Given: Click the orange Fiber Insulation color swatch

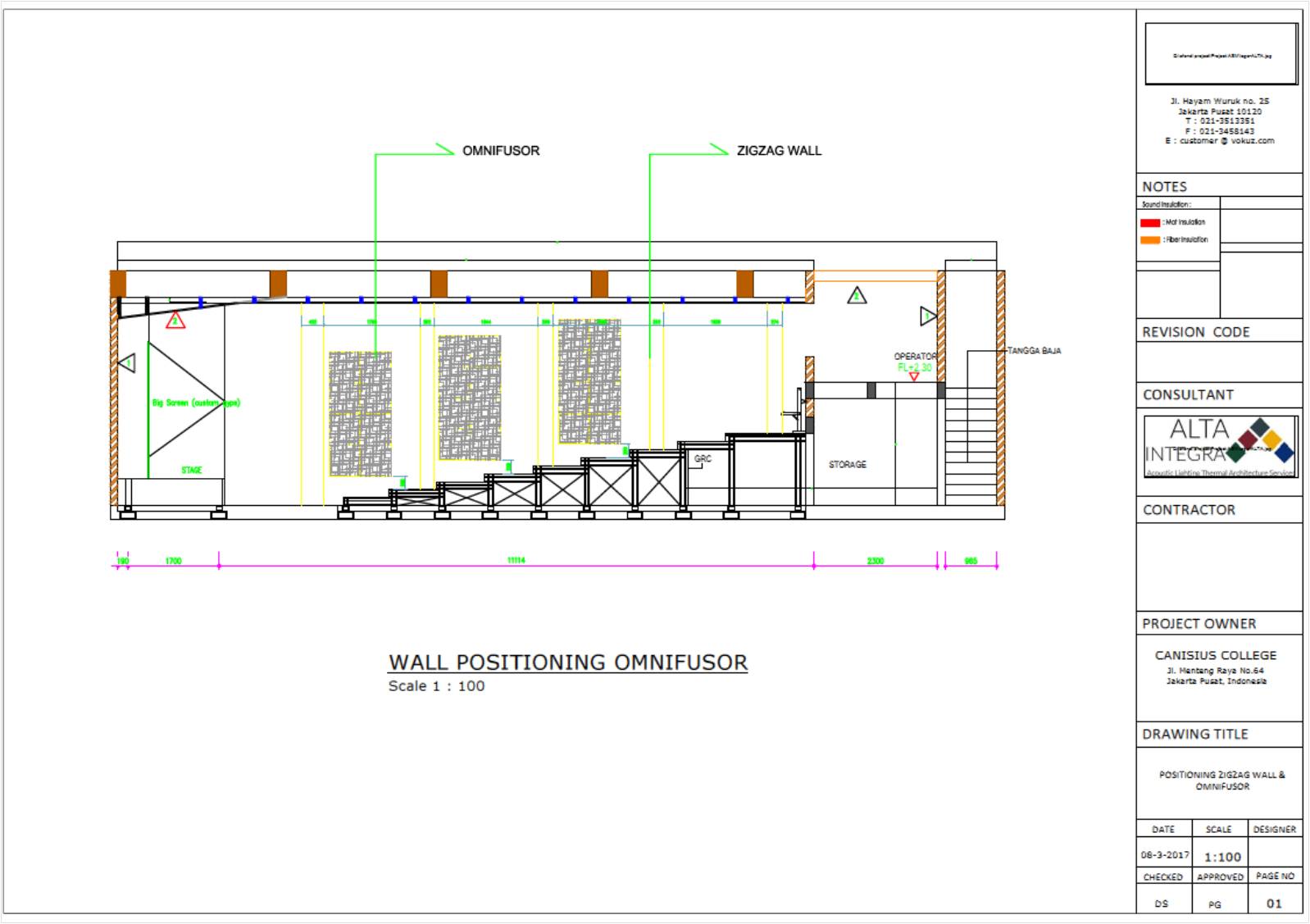Looking at the screenshot, I should 1150,240.
